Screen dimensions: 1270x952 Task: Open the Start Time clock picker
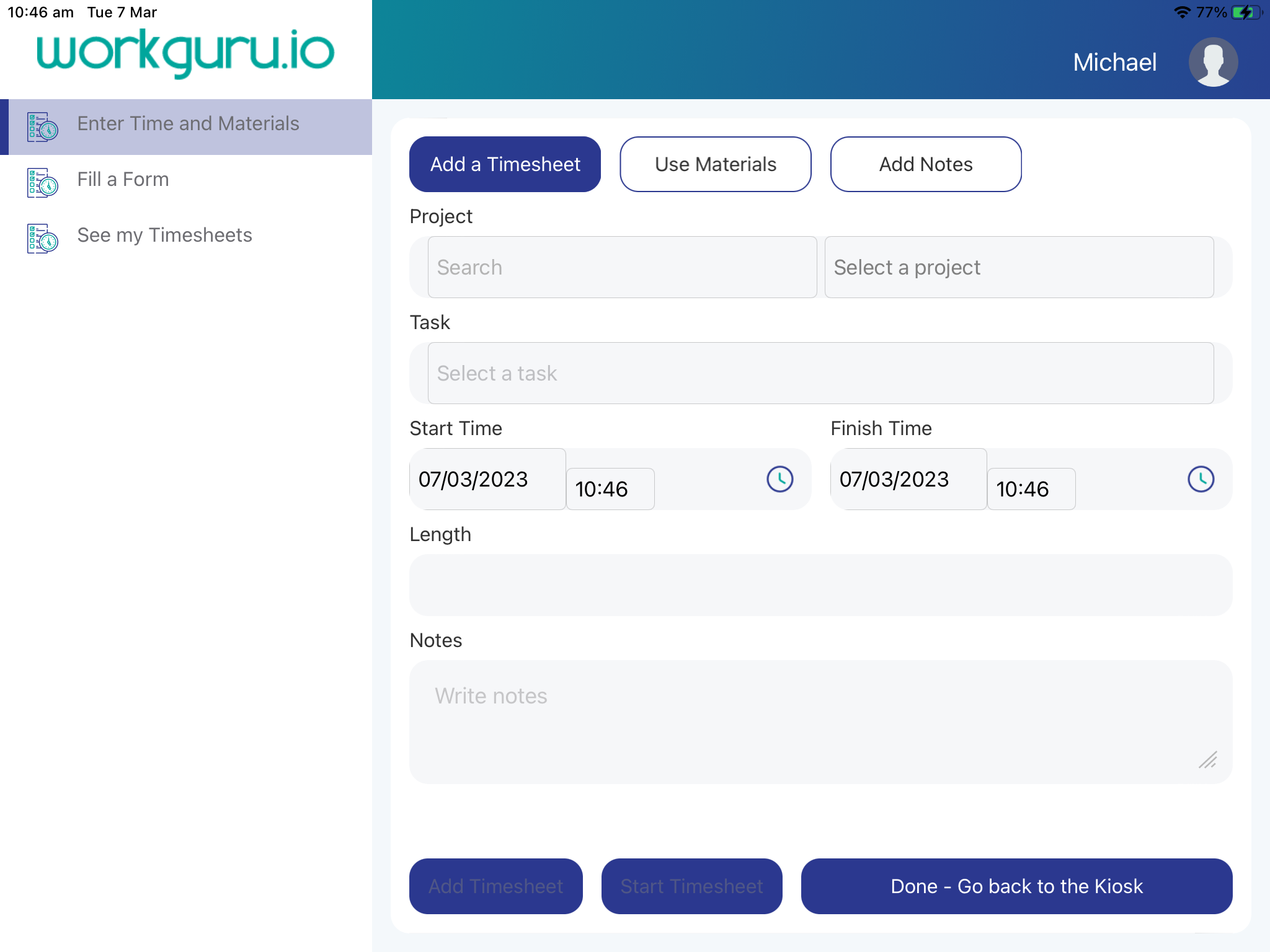click(780, 478)
